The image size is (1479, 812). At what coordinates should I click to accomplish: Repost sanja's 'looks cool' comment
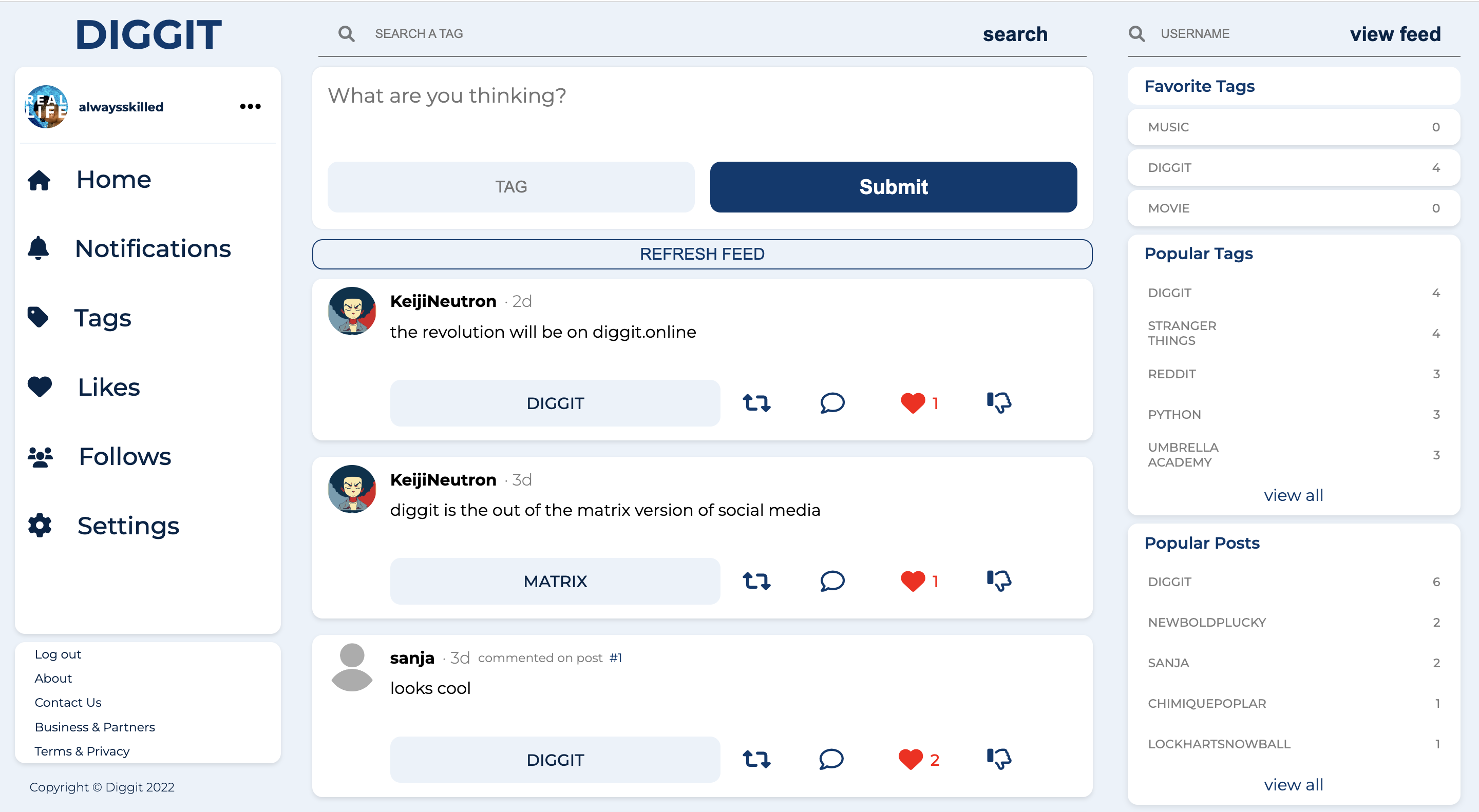(x=756, y=759)
